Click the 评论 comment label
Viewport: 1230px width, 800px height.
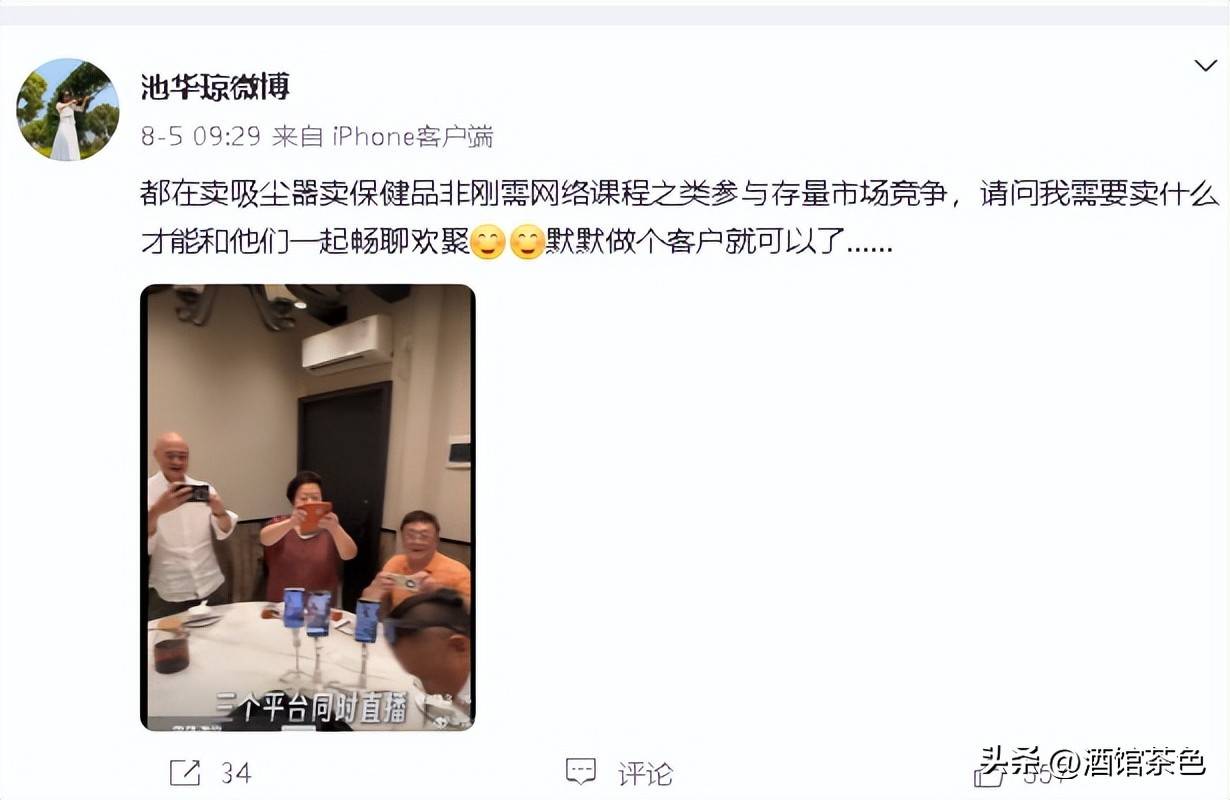click(645, 773)
